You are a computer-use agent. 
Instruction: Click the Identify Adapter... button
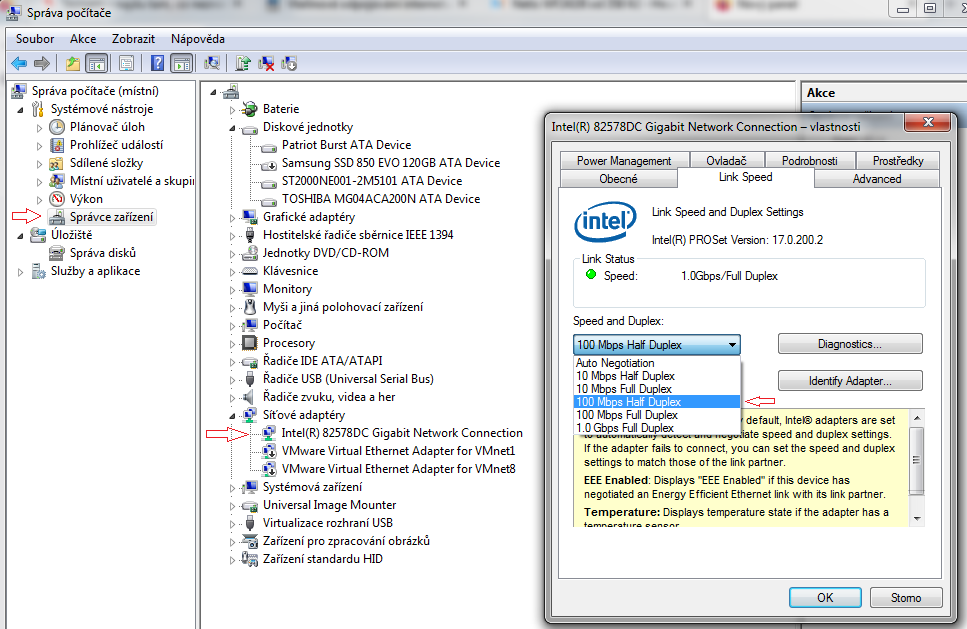[850, 381]
